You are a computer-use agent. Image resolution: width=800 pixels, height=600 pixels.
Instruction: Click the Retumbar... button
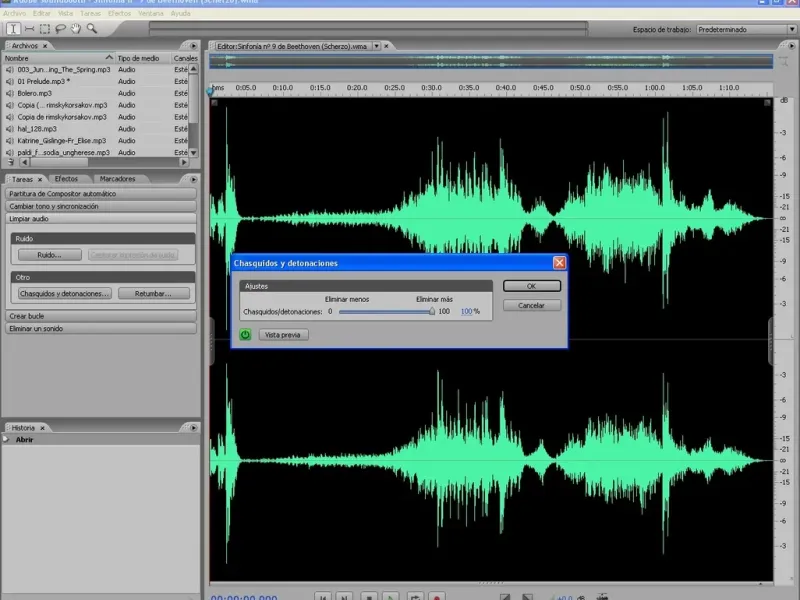click(x=154, y=293)
